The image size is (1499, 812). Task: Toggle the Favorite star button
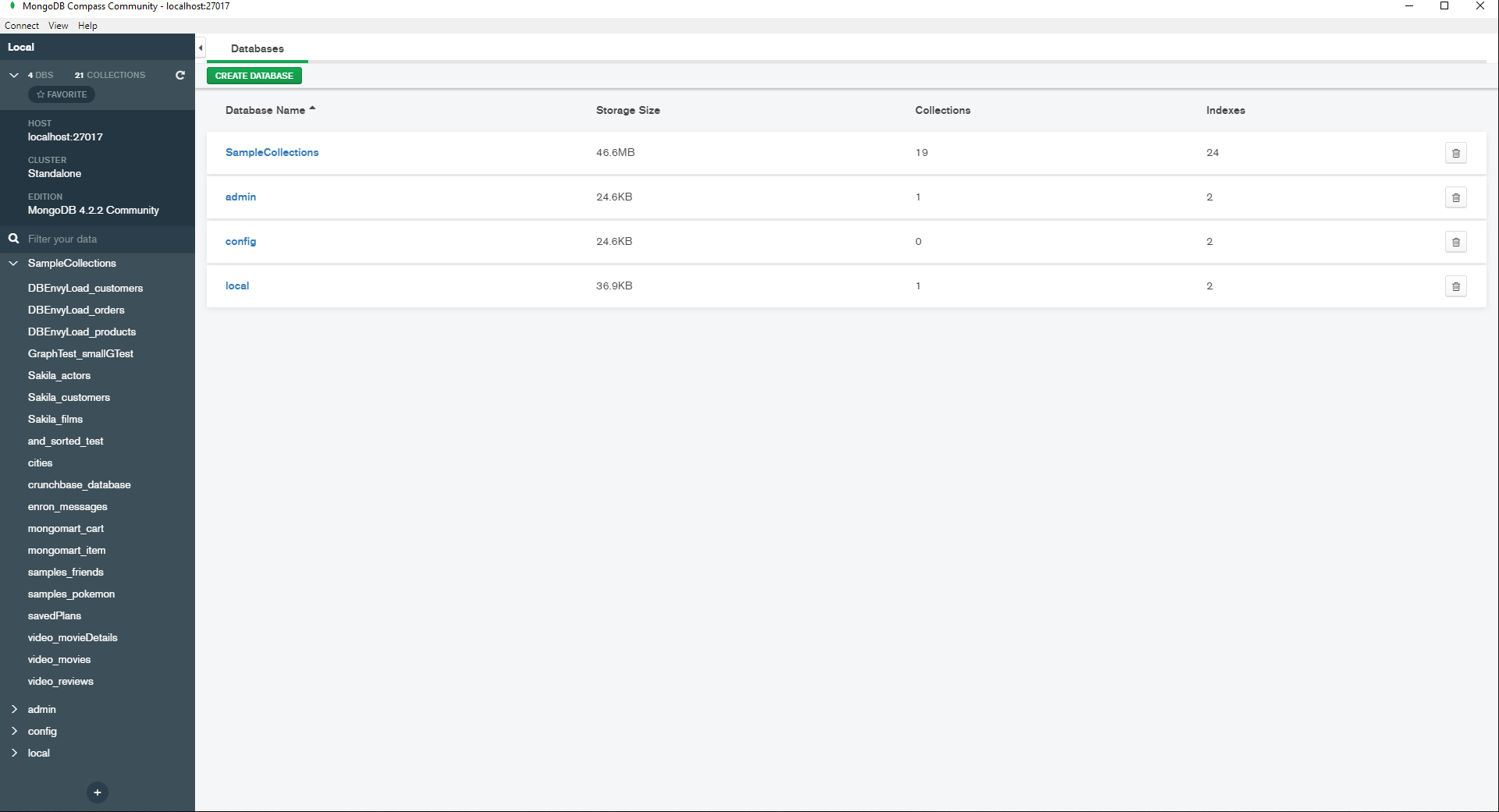click(62, 94)
